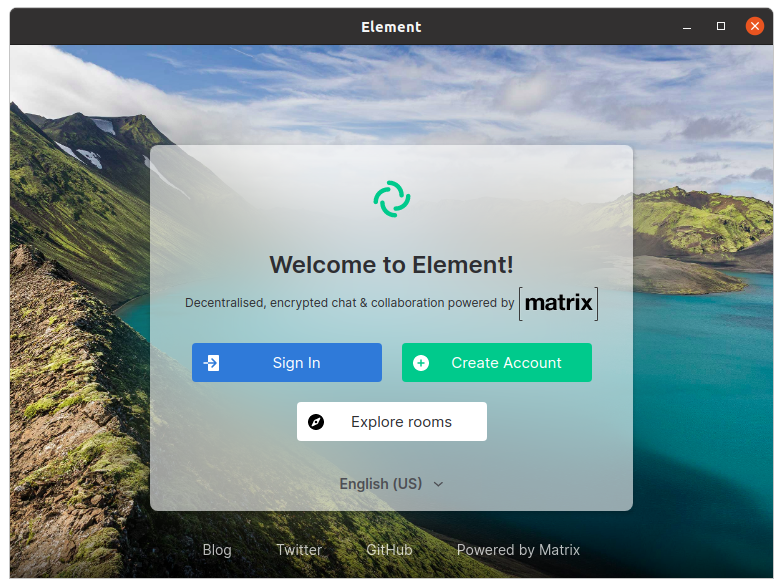This screenshot has width=783, height=588.
Task: Click the login arrow icon on Sign In
Action: 212,363
